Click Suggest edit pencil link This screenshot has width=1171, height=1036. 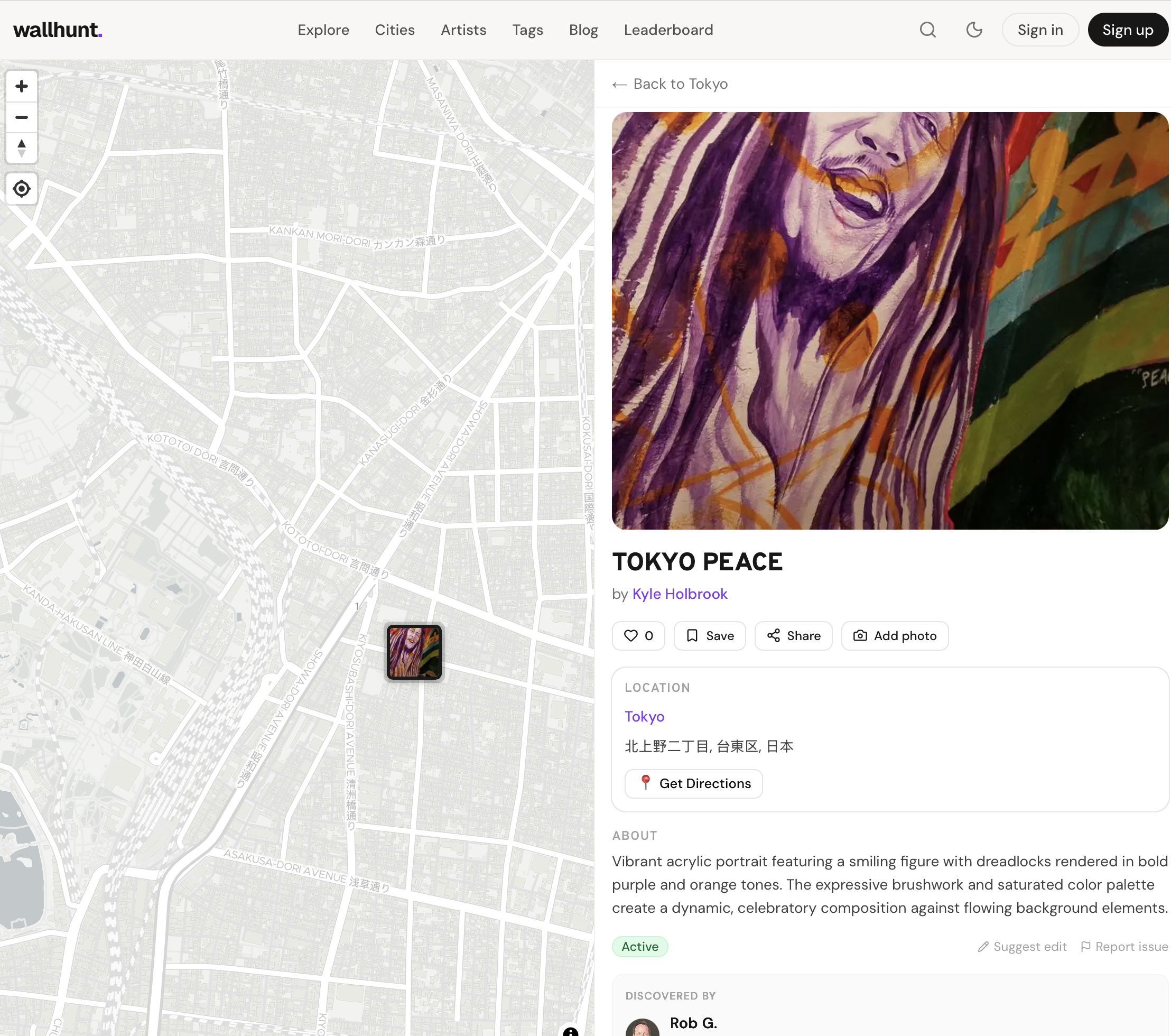point(1022,947)
